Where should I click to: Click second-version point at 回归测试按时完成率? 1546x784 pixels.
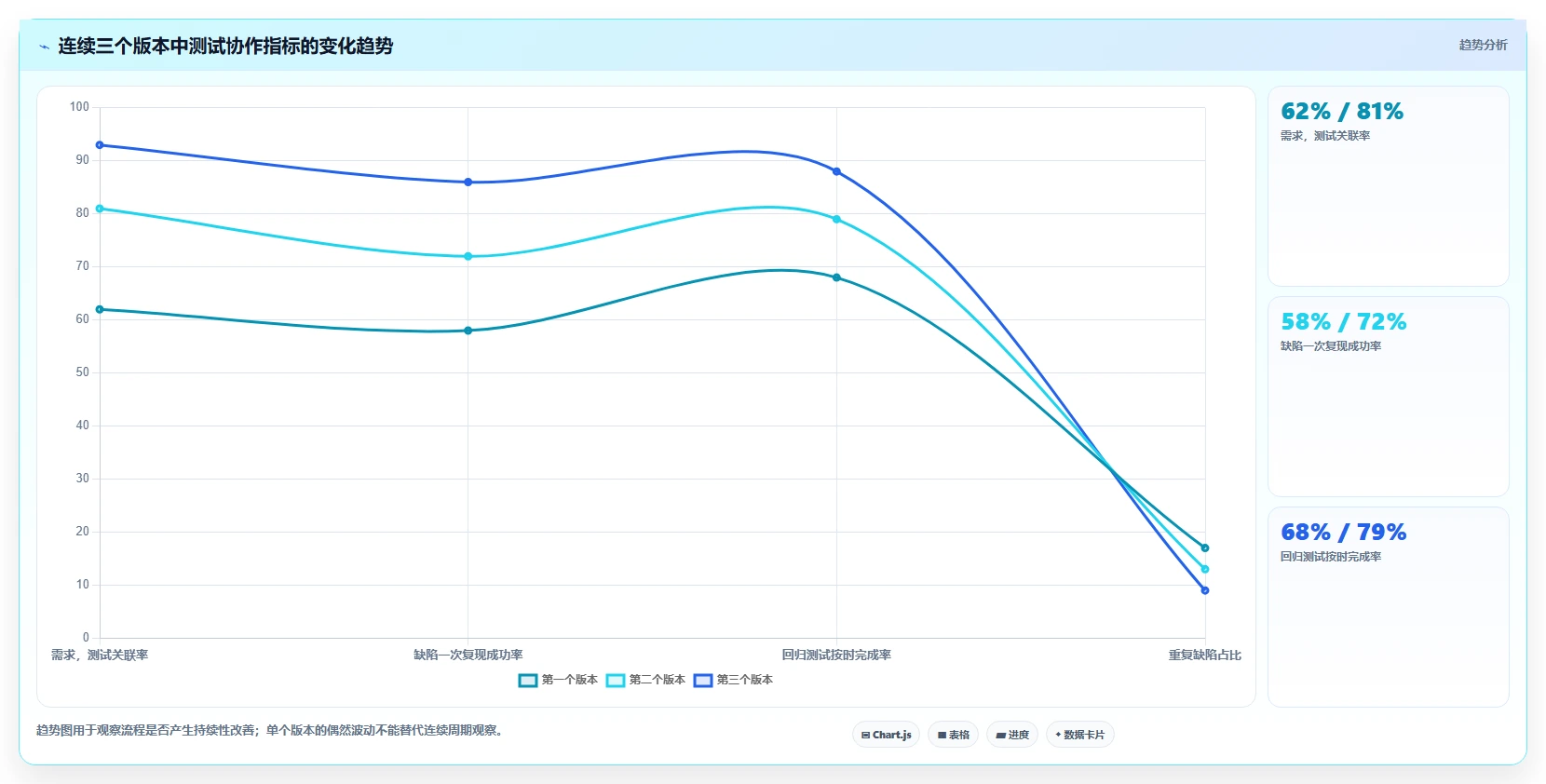coord(836,220)
